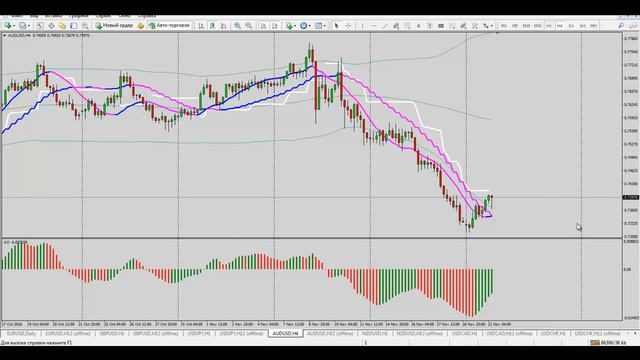Screen dimensions: 640x360
Task: Open the Strategy Tester icon
Action: point(85,26)
